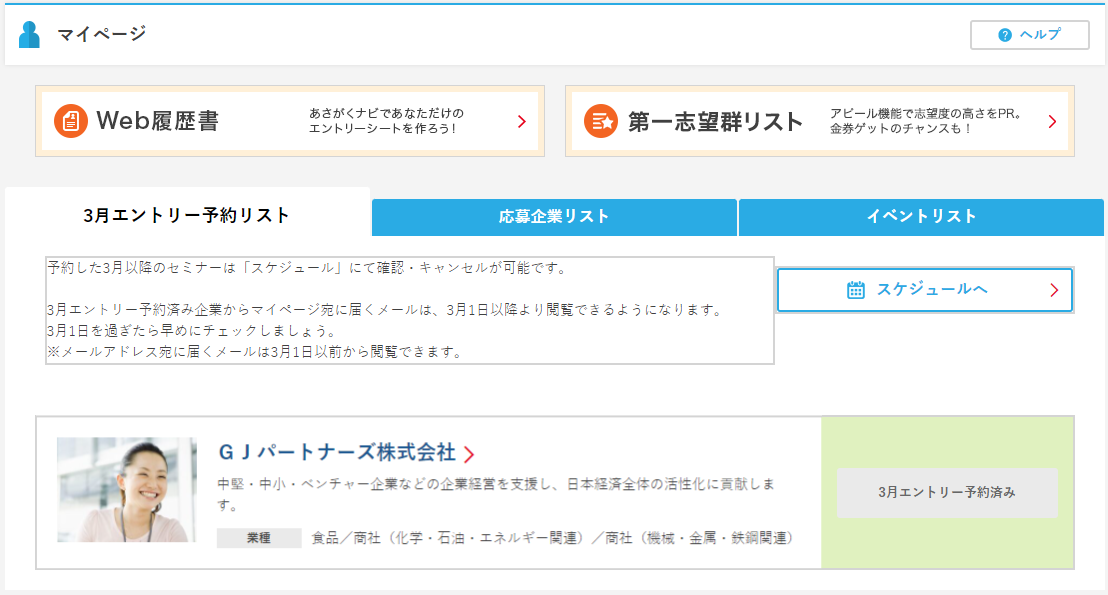Screen dimensions: 1108x595
Task: Click the description starting 中堅・中小・ベンチャー企業
Action: [x=496, y=494]
